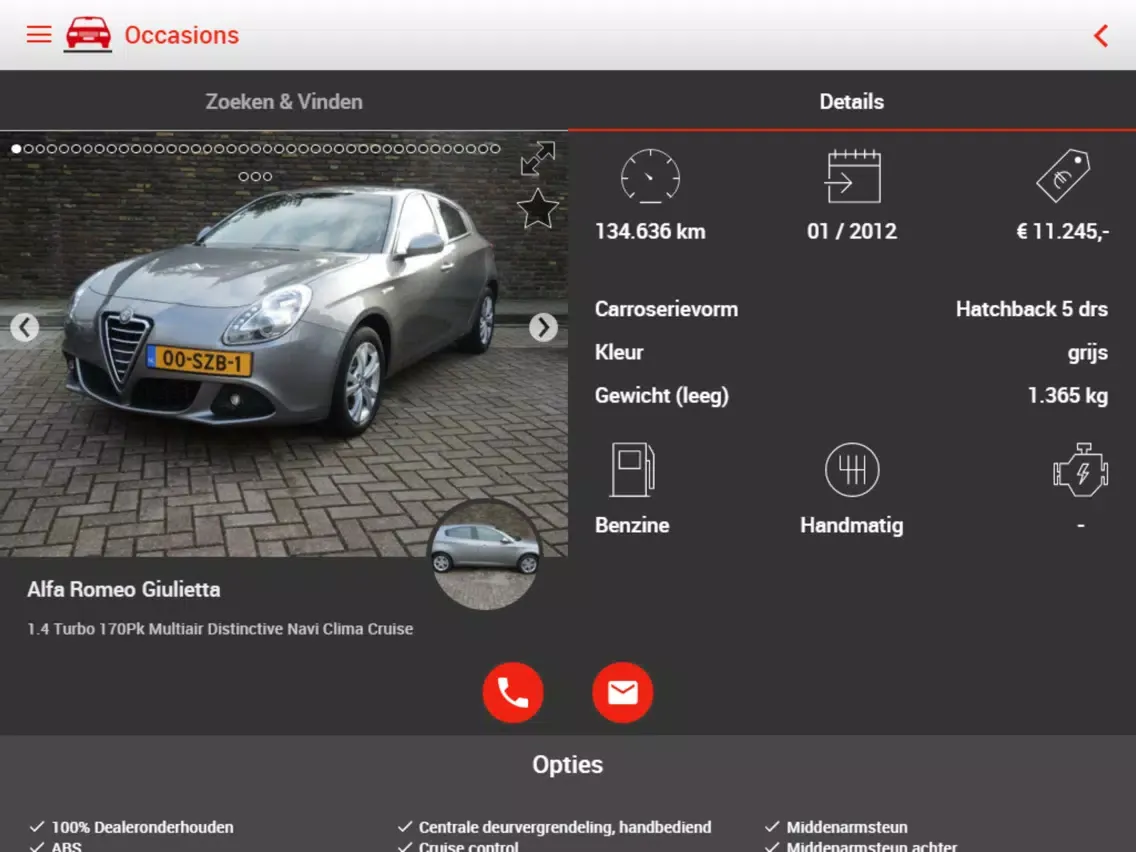Click the 134.636 km value
Screen dimensions: 1136x852
(x=650, y=231)
